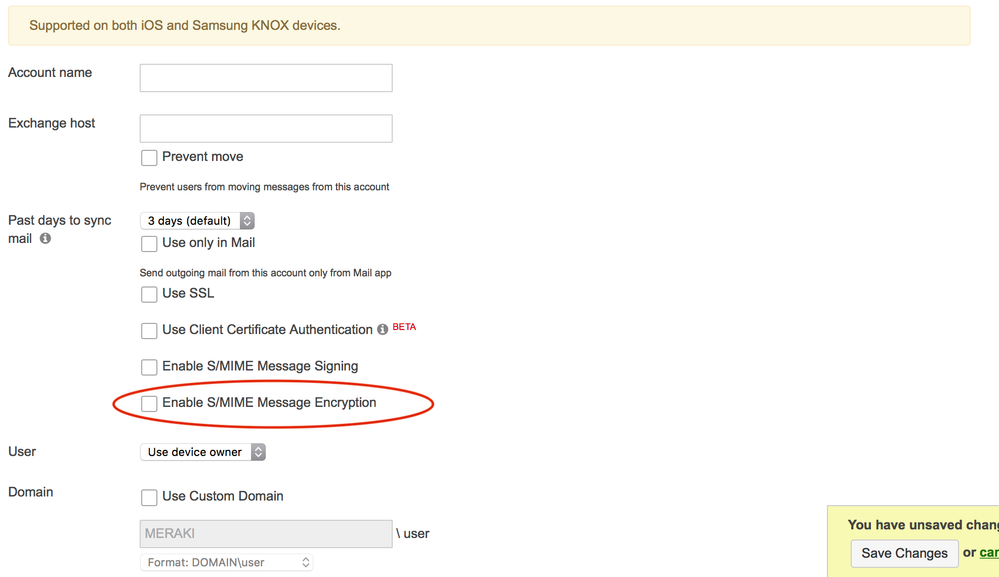999x577 pixels.
Task: Click the red BETA label
Action: coord(404,327)
